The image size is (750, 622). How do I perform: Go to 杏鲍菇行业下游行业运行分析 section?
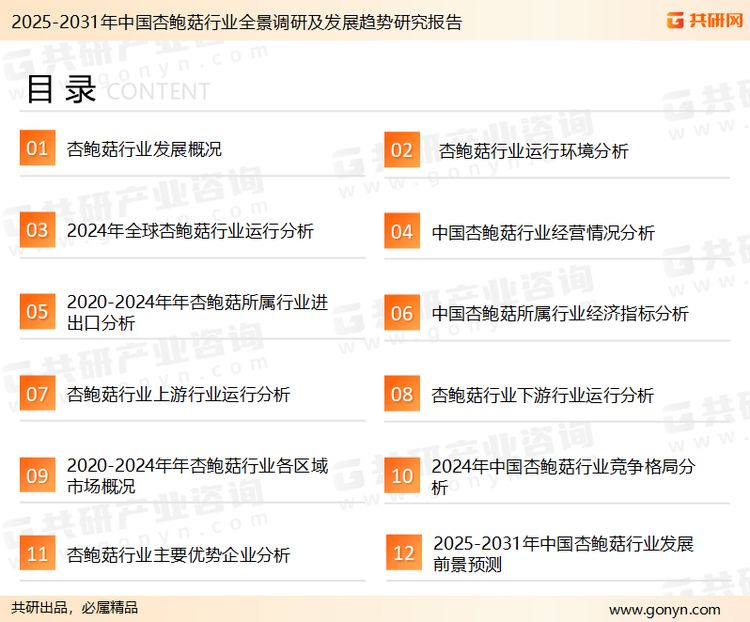(543, 395)
